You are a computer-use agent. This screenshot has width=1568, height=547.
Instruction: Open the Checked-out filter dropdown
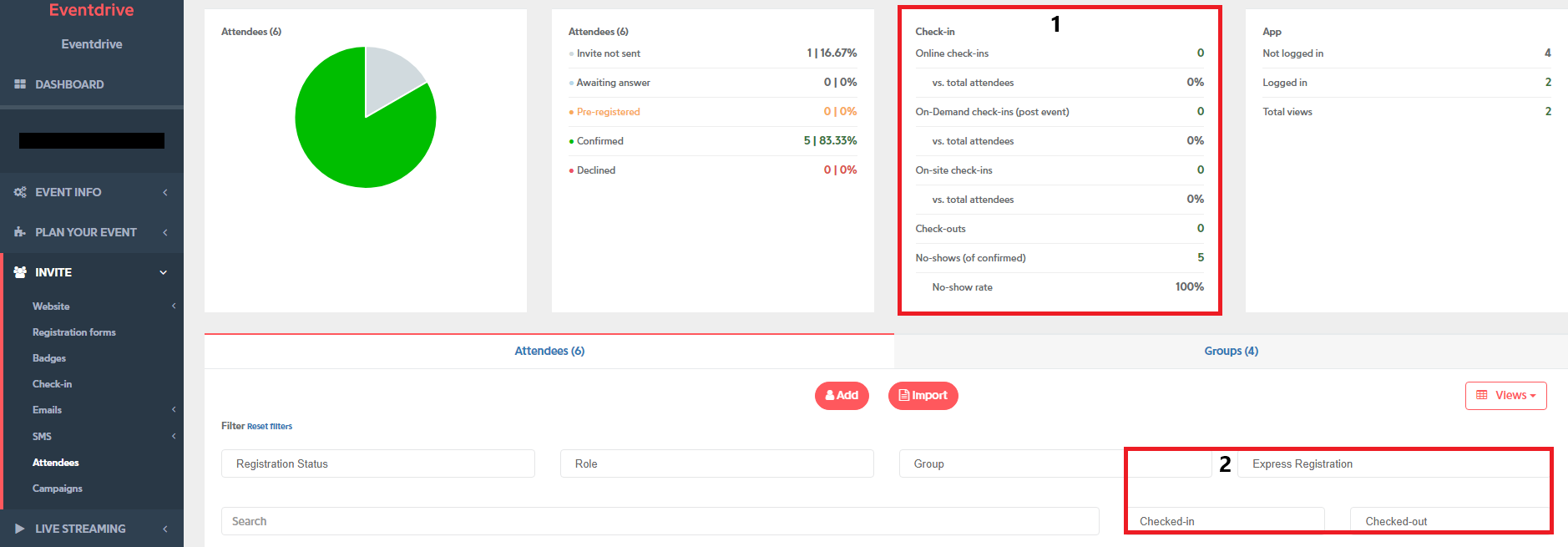tap(1450, 520)
